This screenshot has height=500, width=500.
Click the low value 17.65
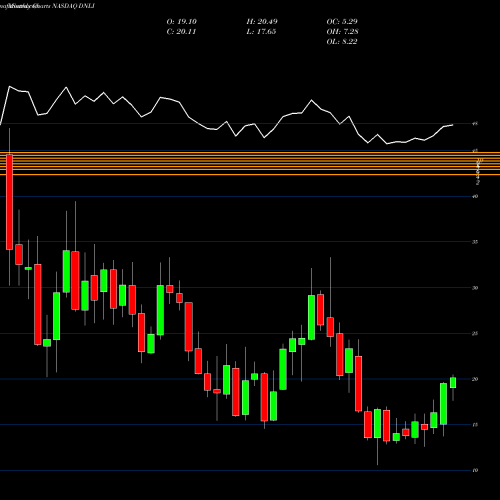point(261,32)
